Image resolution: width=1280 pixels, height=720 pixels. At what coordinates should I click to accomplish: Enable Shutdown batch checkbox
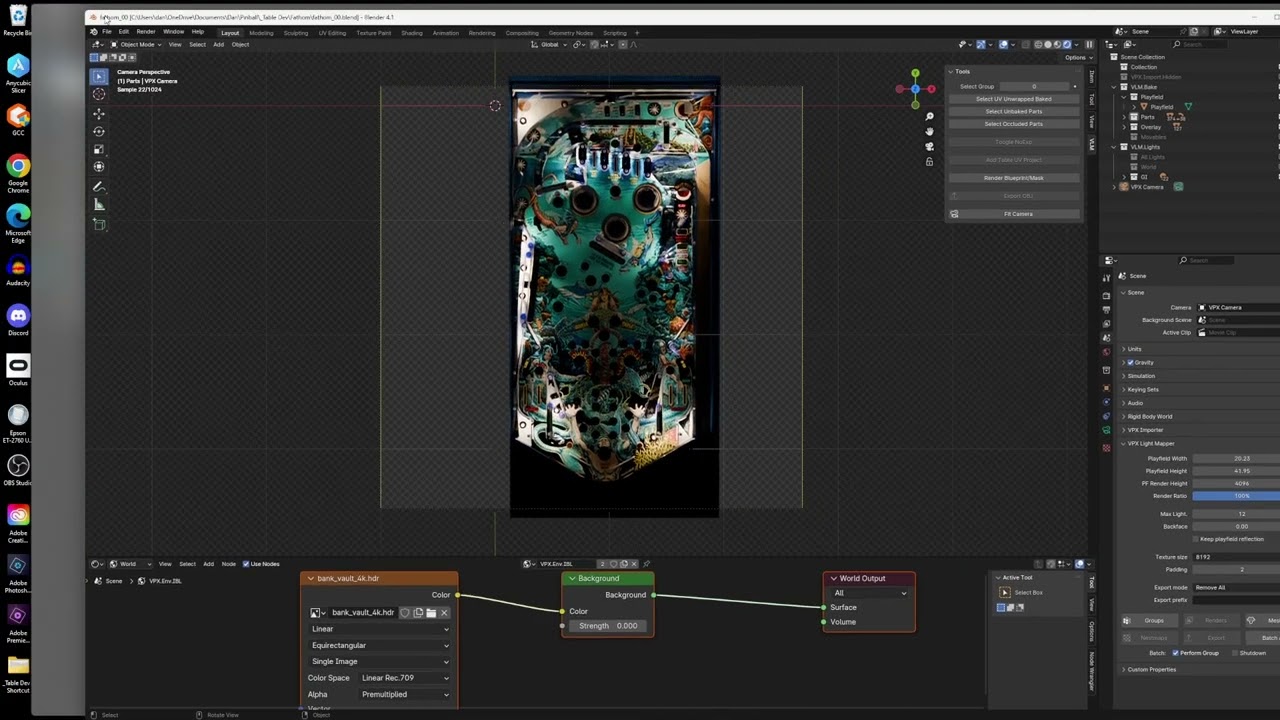1233,653
